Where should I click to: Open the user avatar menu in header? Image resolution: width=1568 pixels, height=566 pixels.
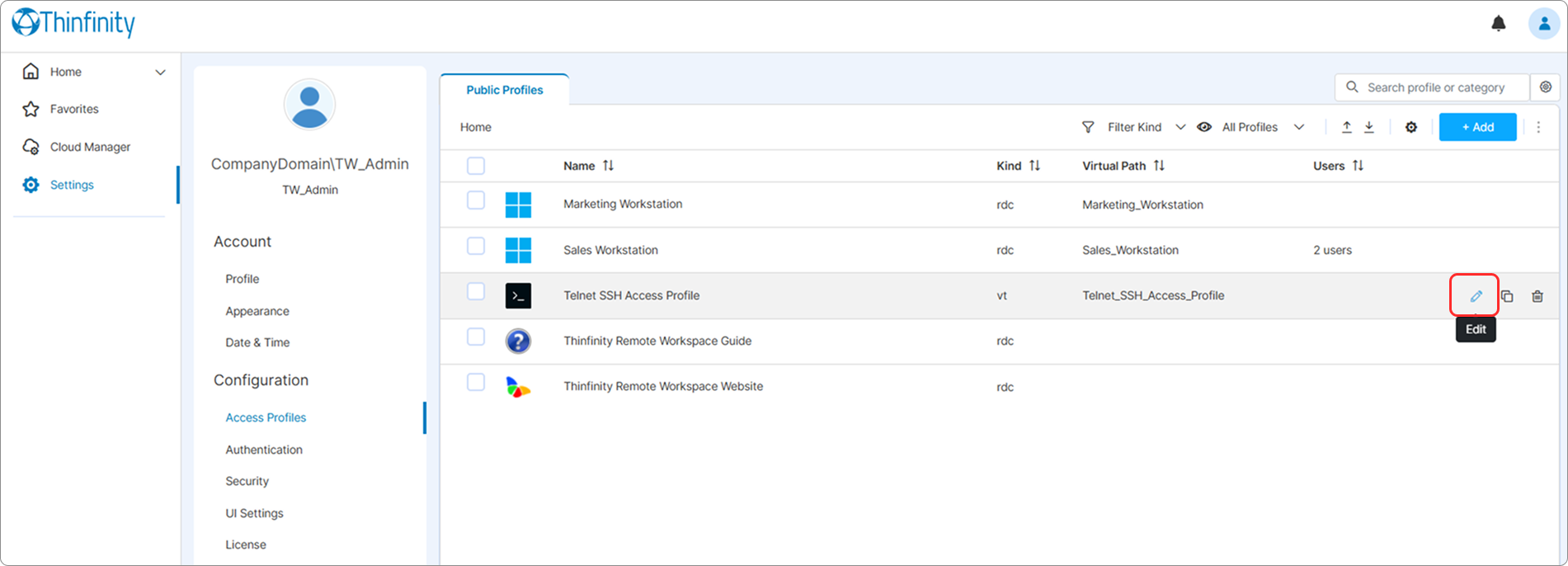click(x=1544, y=23)
